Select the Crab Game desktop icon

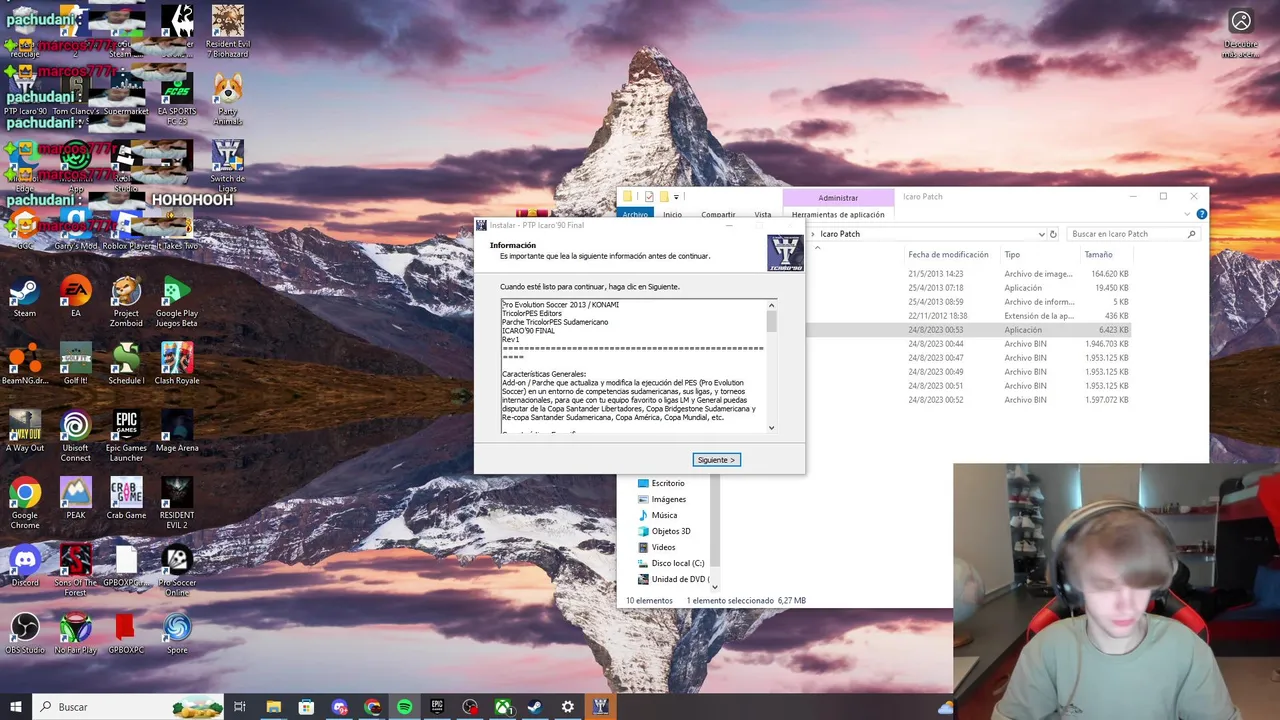point(126,499)
